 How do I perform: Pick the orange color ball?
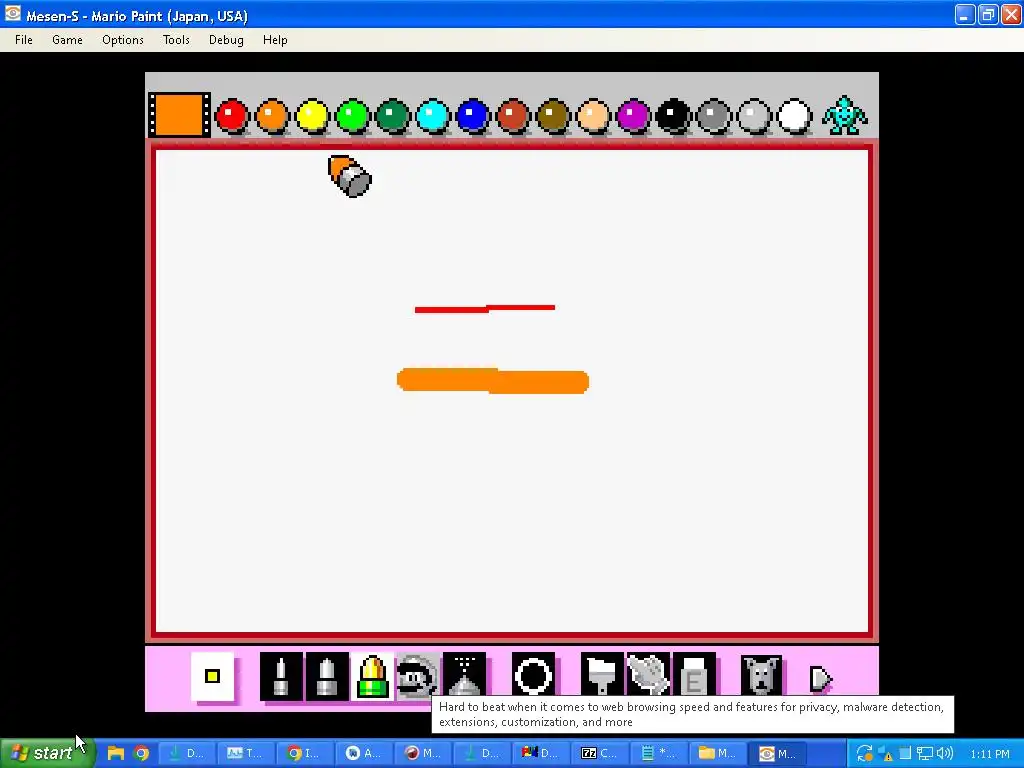tap(272, 116)
